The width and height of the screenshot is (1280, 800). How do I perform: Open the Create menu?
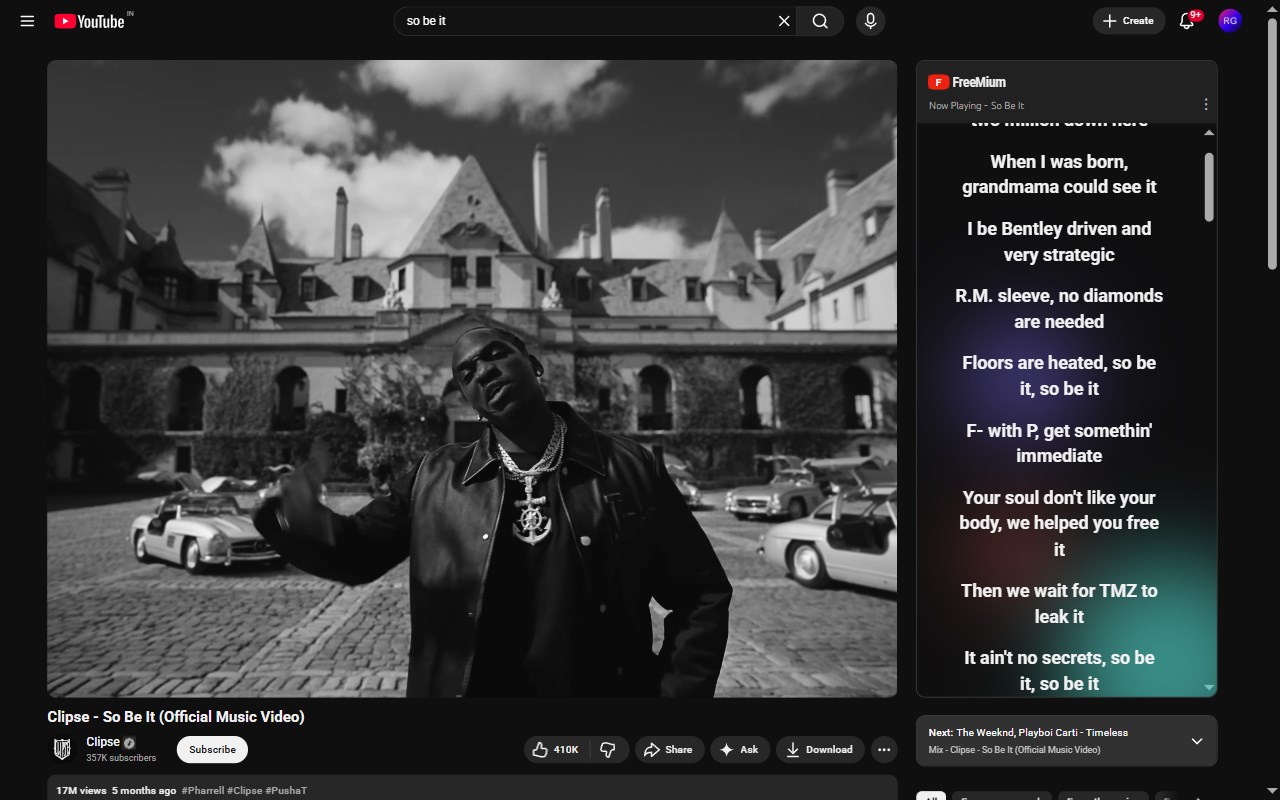tap(1128, 21)
